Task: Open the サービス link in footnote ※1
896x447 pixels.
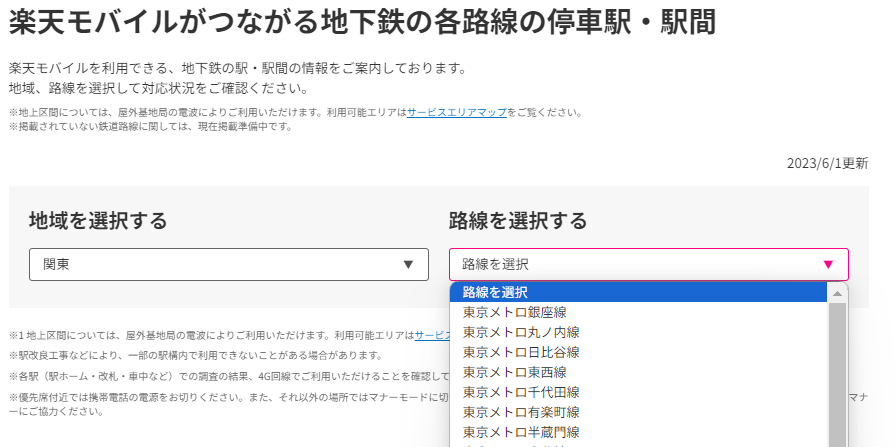Action: point(432,335)
